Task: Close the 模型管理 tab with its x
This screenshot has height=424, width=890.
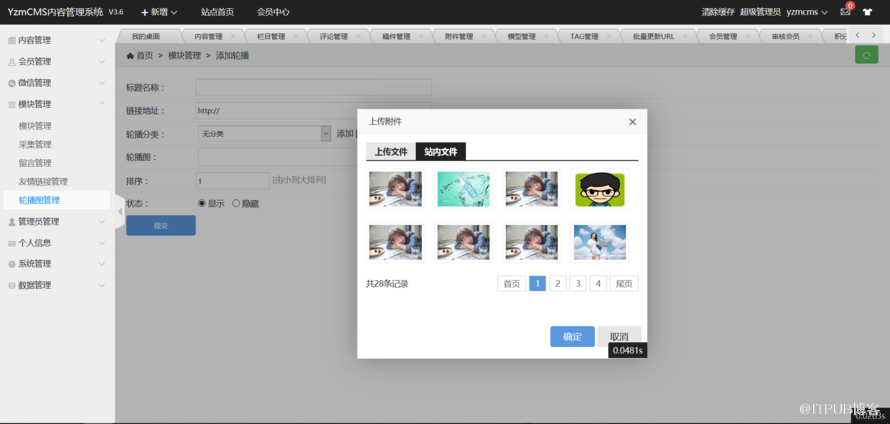Action: (x=546, y=36)
